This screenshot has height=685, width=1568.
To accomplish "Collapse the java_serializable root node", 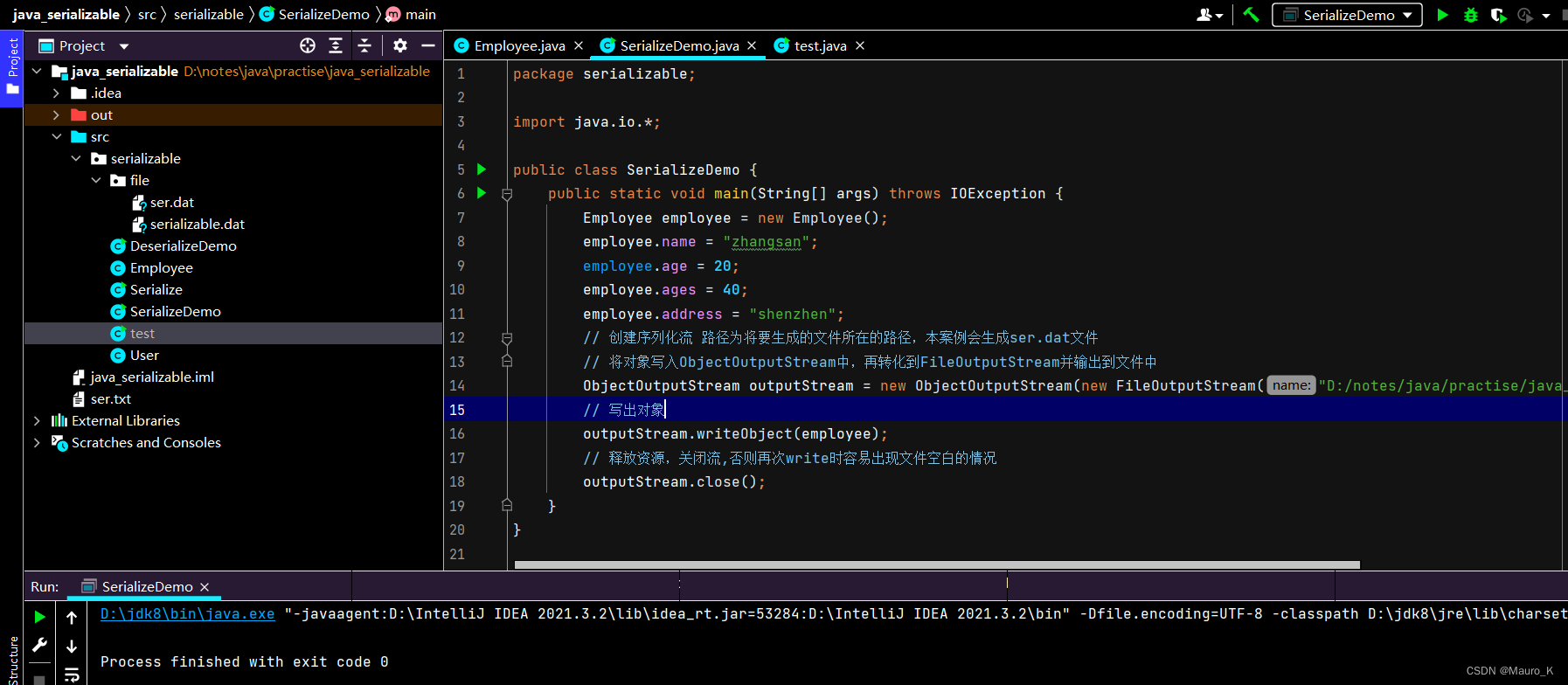I will pos(37,71).
